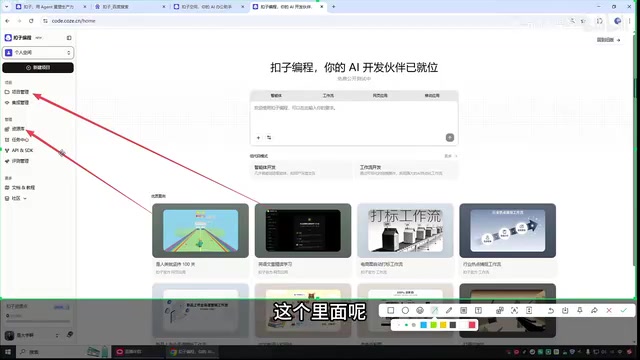
Task: Open the 智能体开发 mode card
Action: [x=301, y=170]
